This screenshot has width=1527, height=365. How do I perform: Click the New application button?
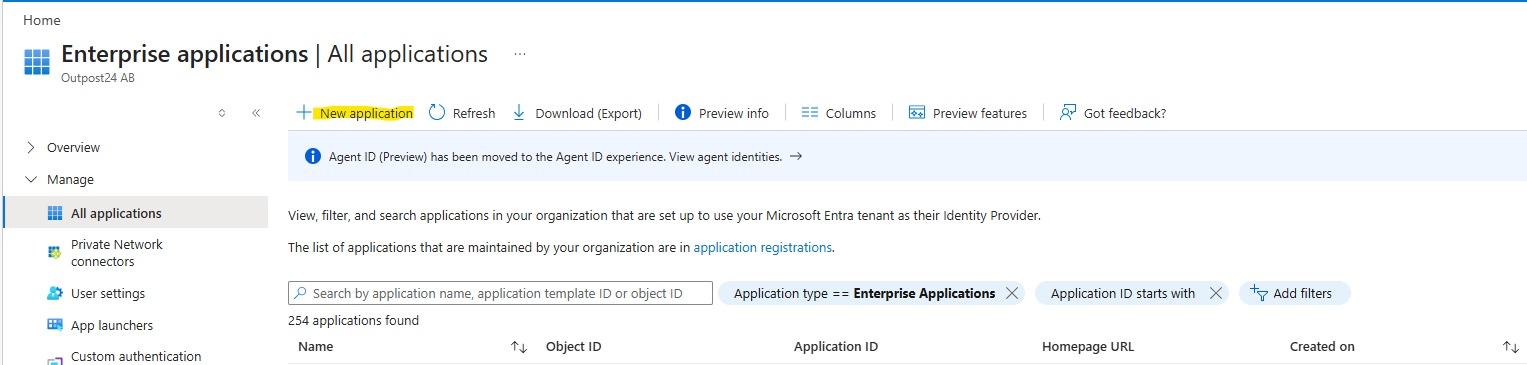click(x=355, y=113)
